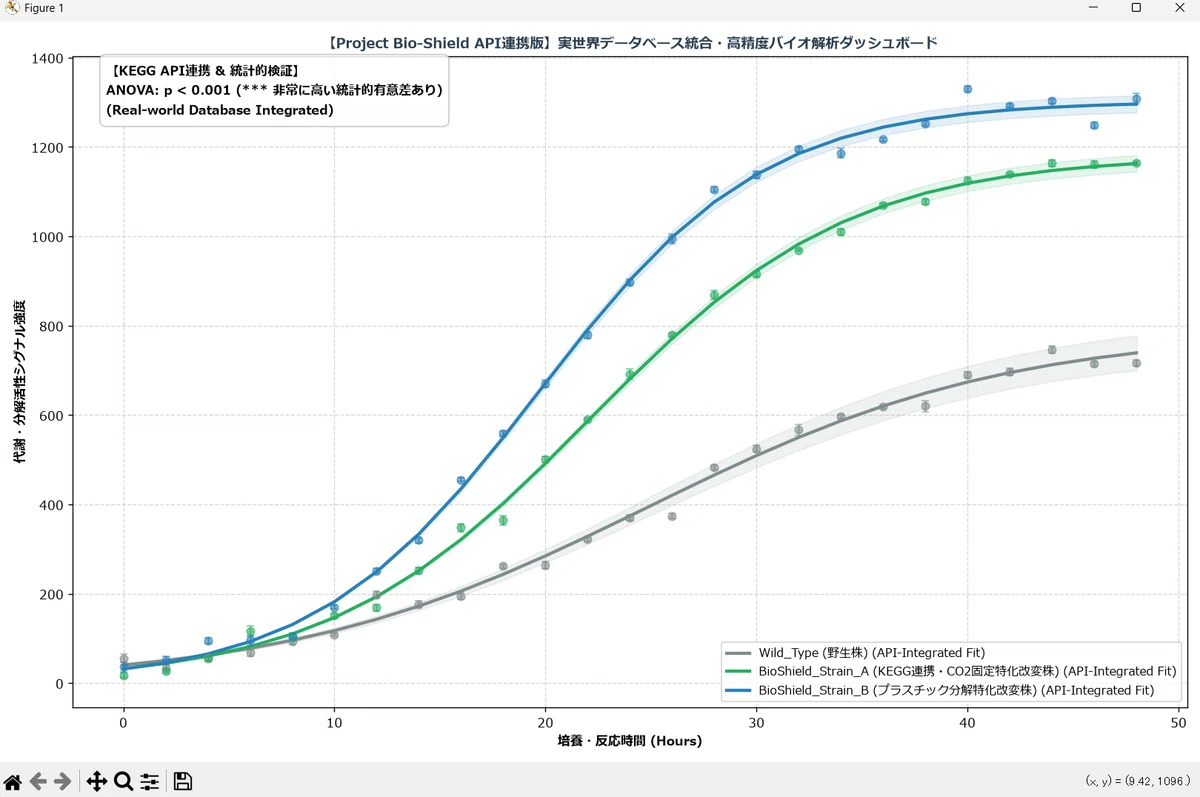
Task: Click the ANOVA: p < 0.001 annotation line
Action: pyautogui.click(x=274, y=90)
